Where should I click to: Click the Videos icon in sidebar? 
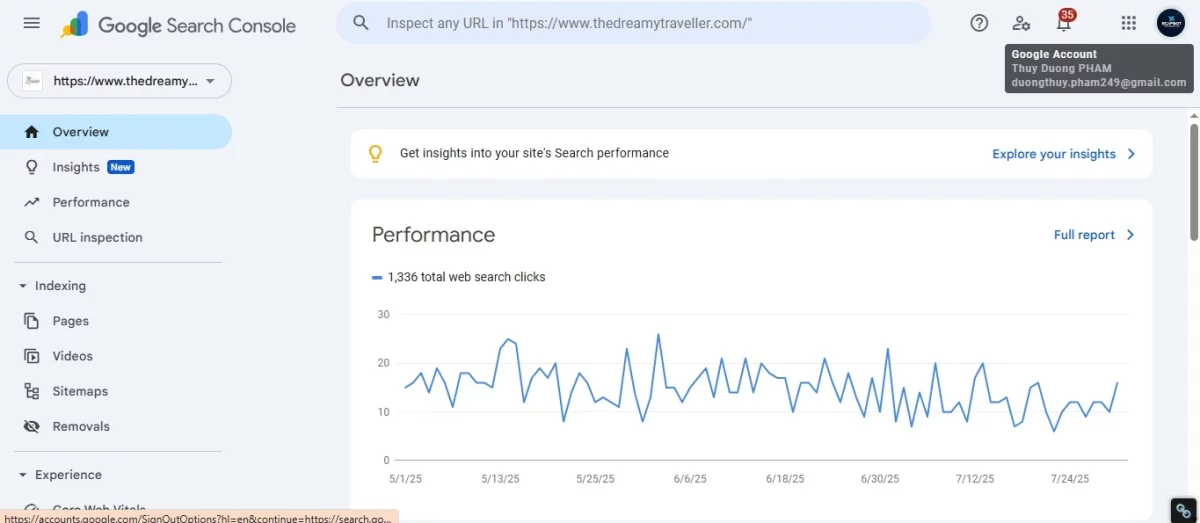click(32, 356)
